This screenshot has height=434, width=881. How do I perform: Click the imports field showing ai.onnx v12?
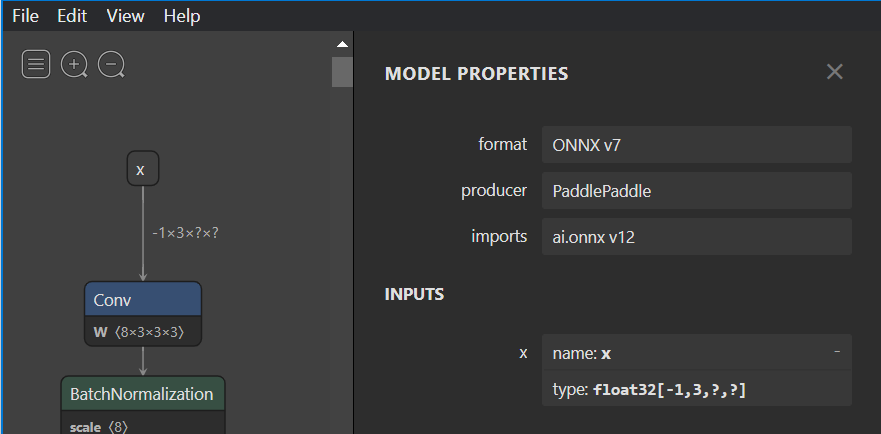[696, 237]
